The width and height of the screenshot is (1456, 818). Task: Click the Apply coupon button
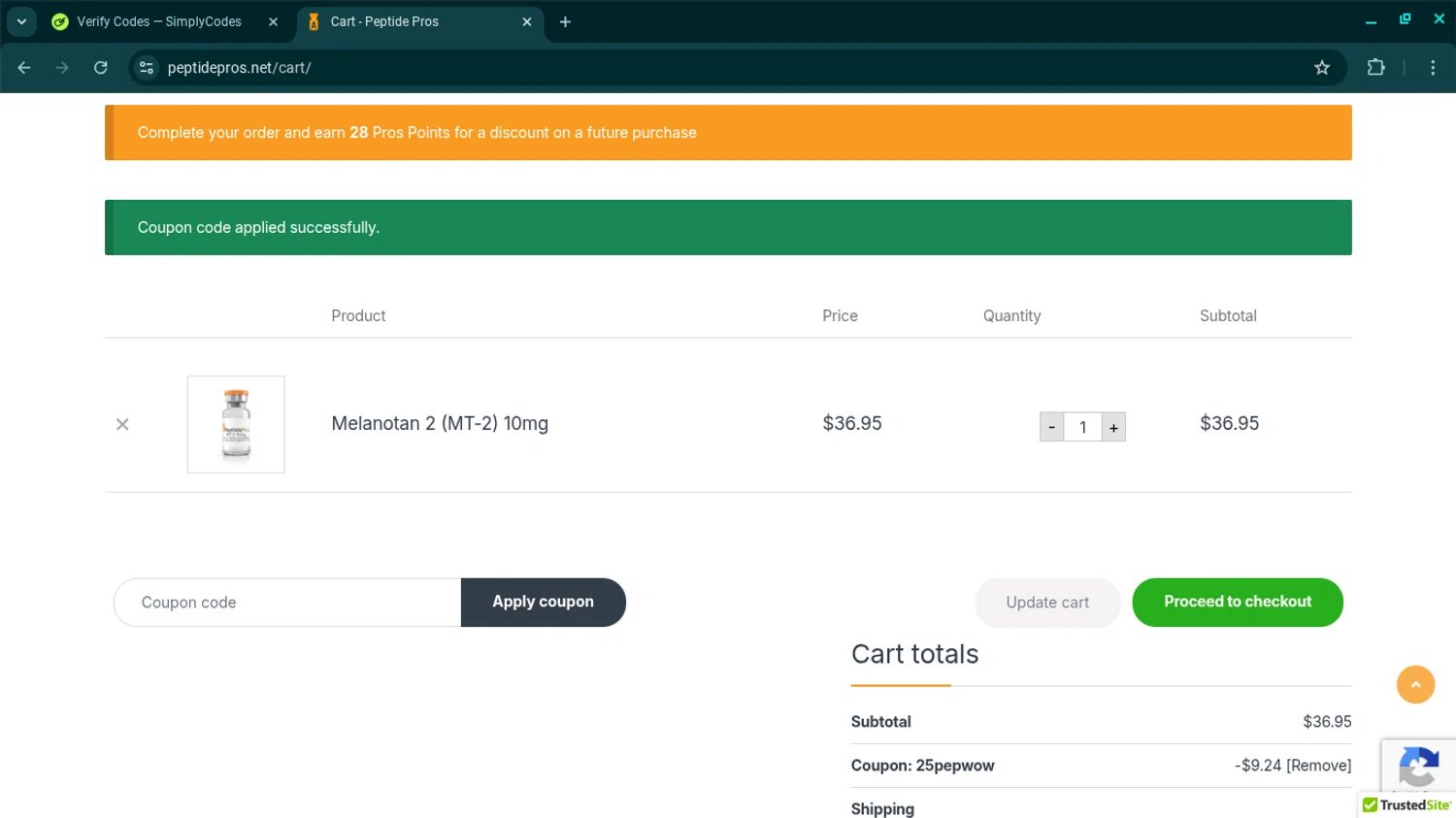click(x=543, y=603)
